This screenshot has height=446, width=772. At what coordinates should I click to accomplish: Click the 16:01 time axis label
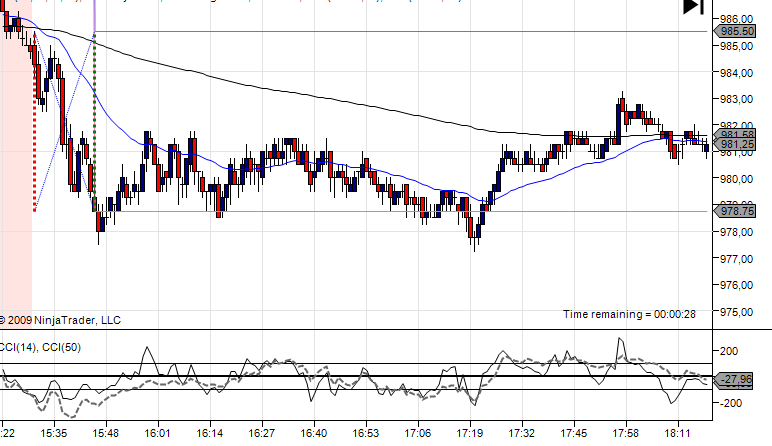[158, 434]
